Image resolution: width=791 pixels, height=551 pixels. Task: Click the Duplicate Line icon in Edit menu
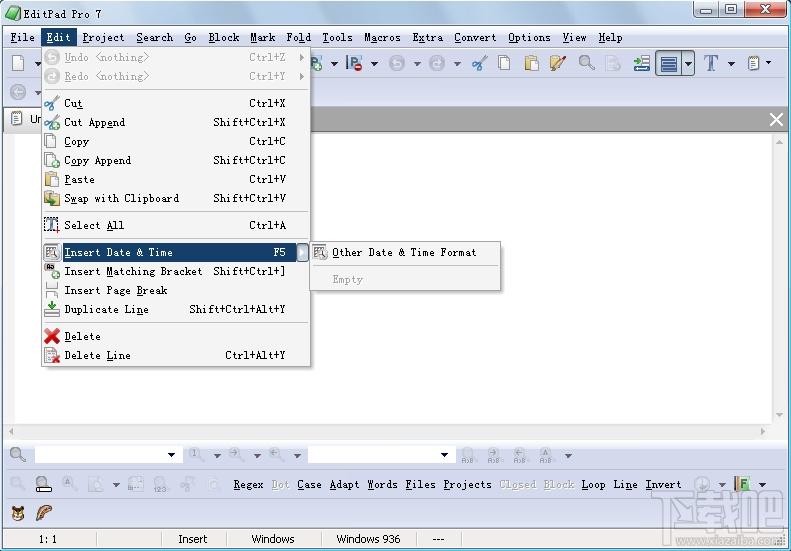point(52,309)
